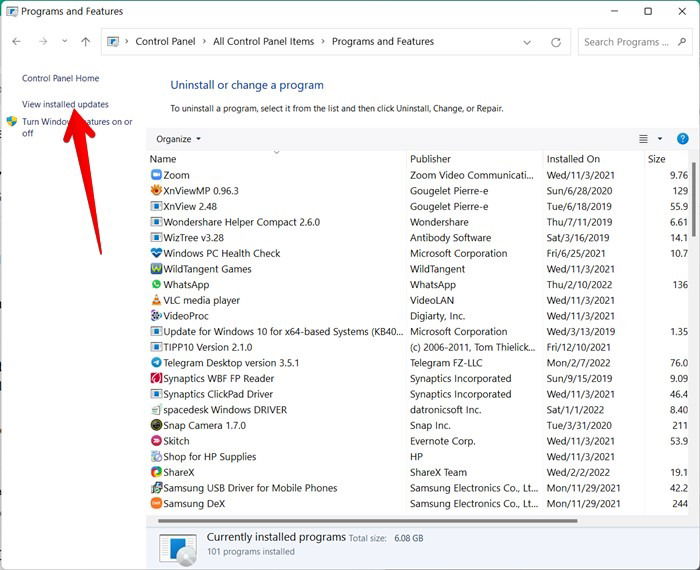Viewport: 700px width, 570px height.
Task: Click the Control Panel icon in address bar
Action: tap(113, 42)
